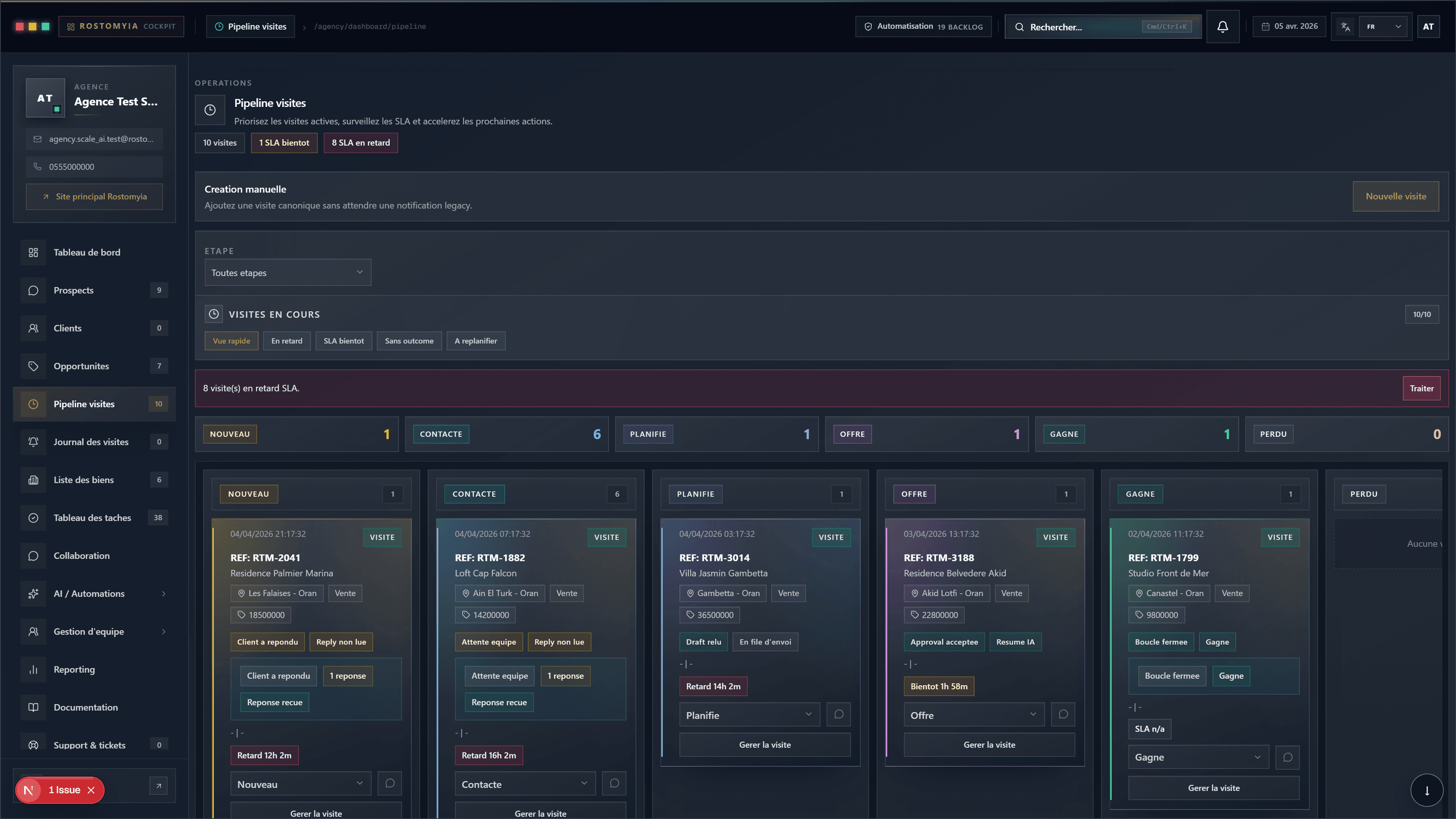The height and width of the screenshot is (819, 1456).
Task: Open the notifications bell
Action: (x=1223, y=26)
